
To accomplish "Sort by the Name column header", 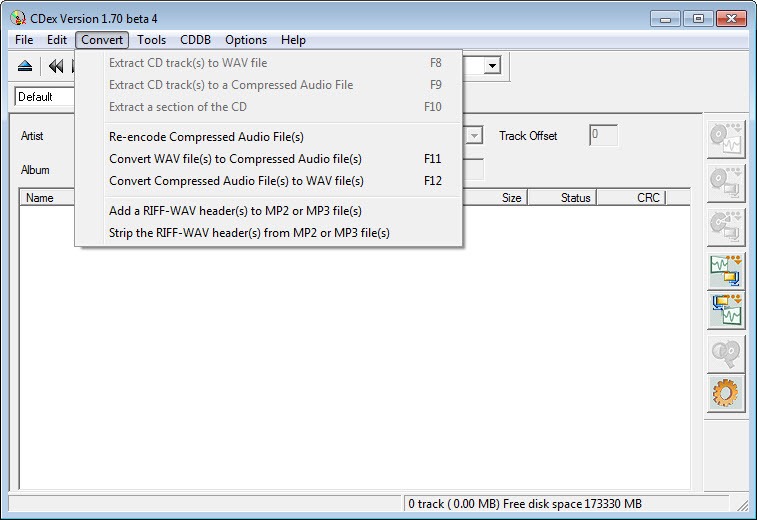I will 47,197.
